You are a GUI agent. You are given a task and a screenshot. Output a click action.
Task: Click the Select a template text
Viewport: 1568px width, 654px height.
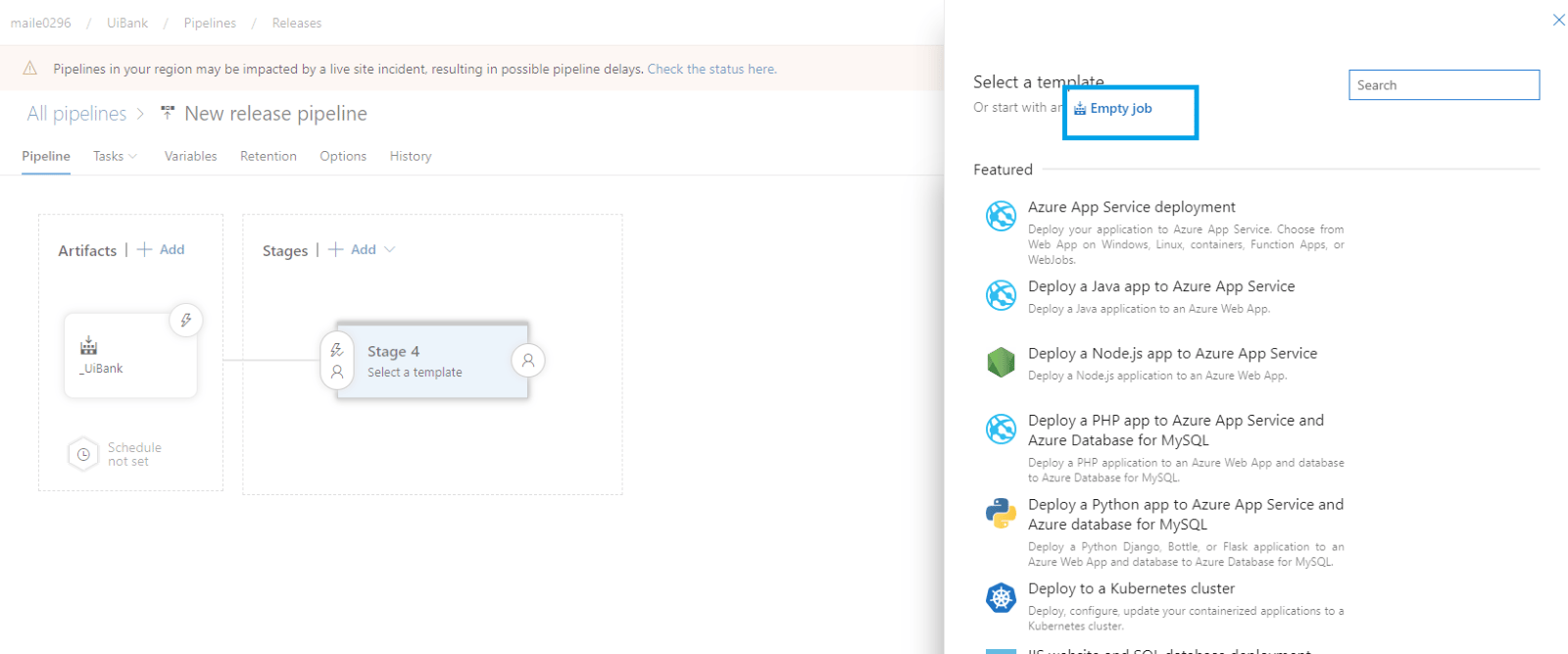point(415,373)
